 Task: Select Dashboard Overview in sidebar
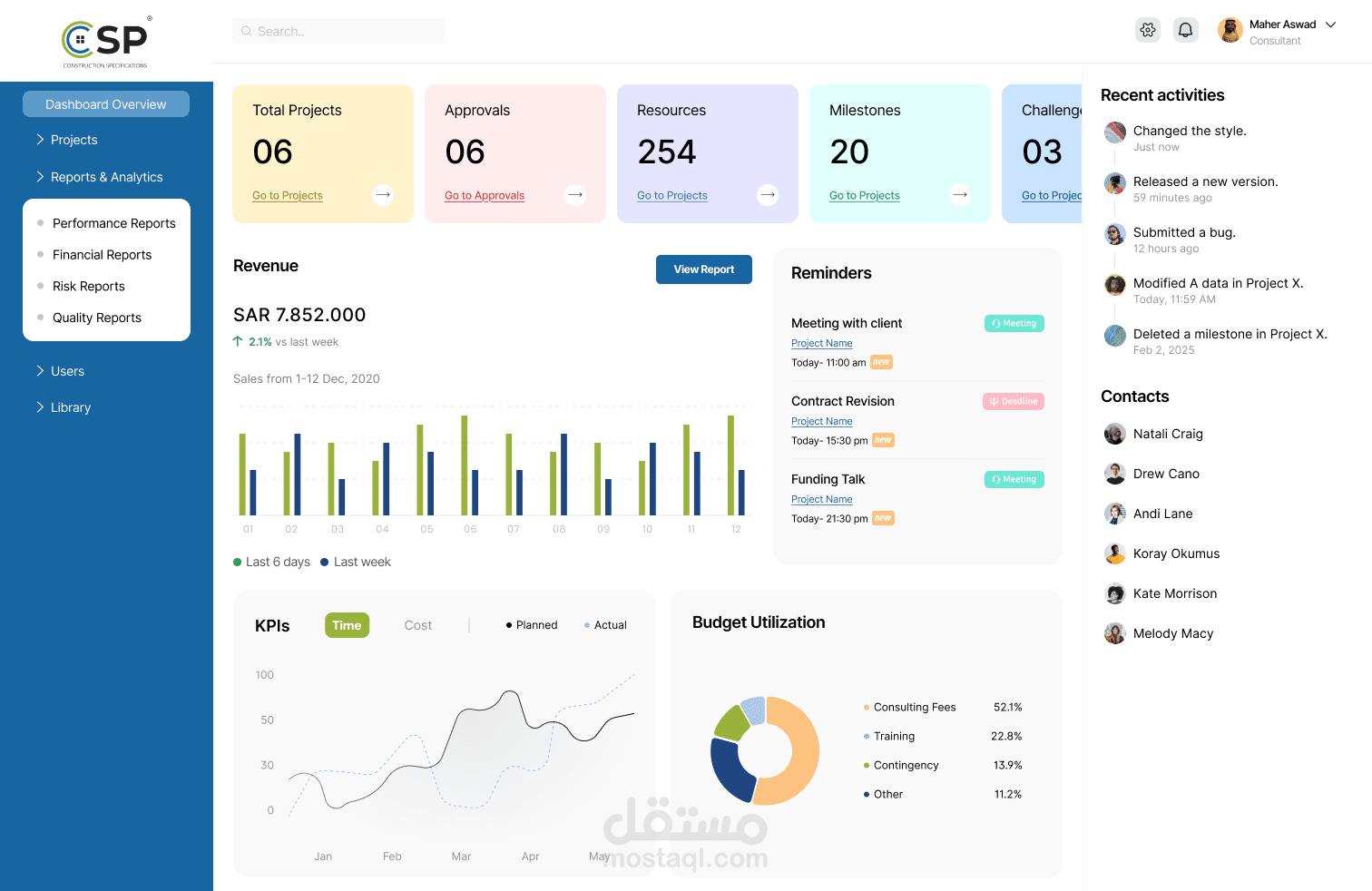tap(106, 104)
